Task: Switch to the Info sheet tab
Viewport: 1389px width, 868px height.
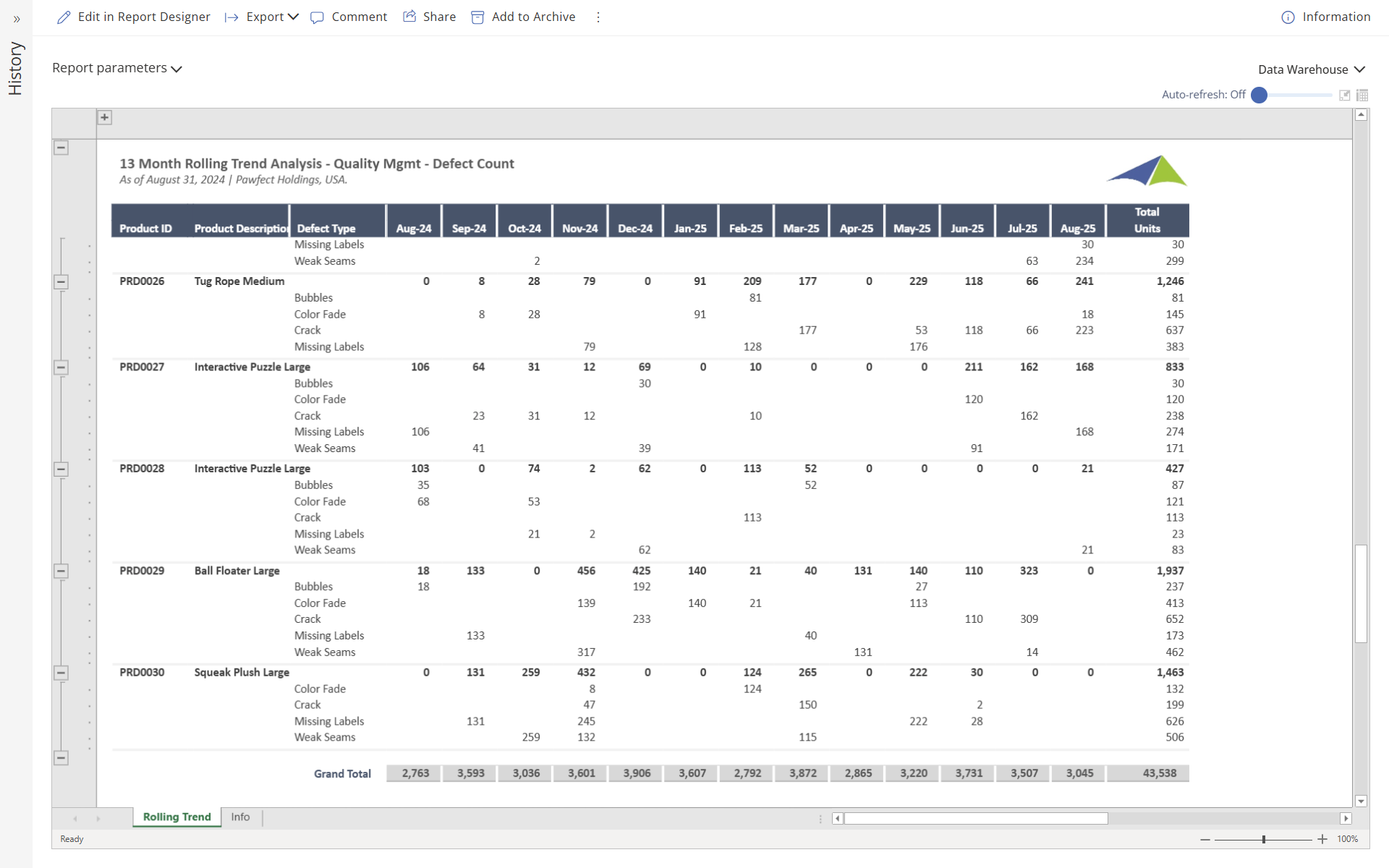Action: point(240,817)
